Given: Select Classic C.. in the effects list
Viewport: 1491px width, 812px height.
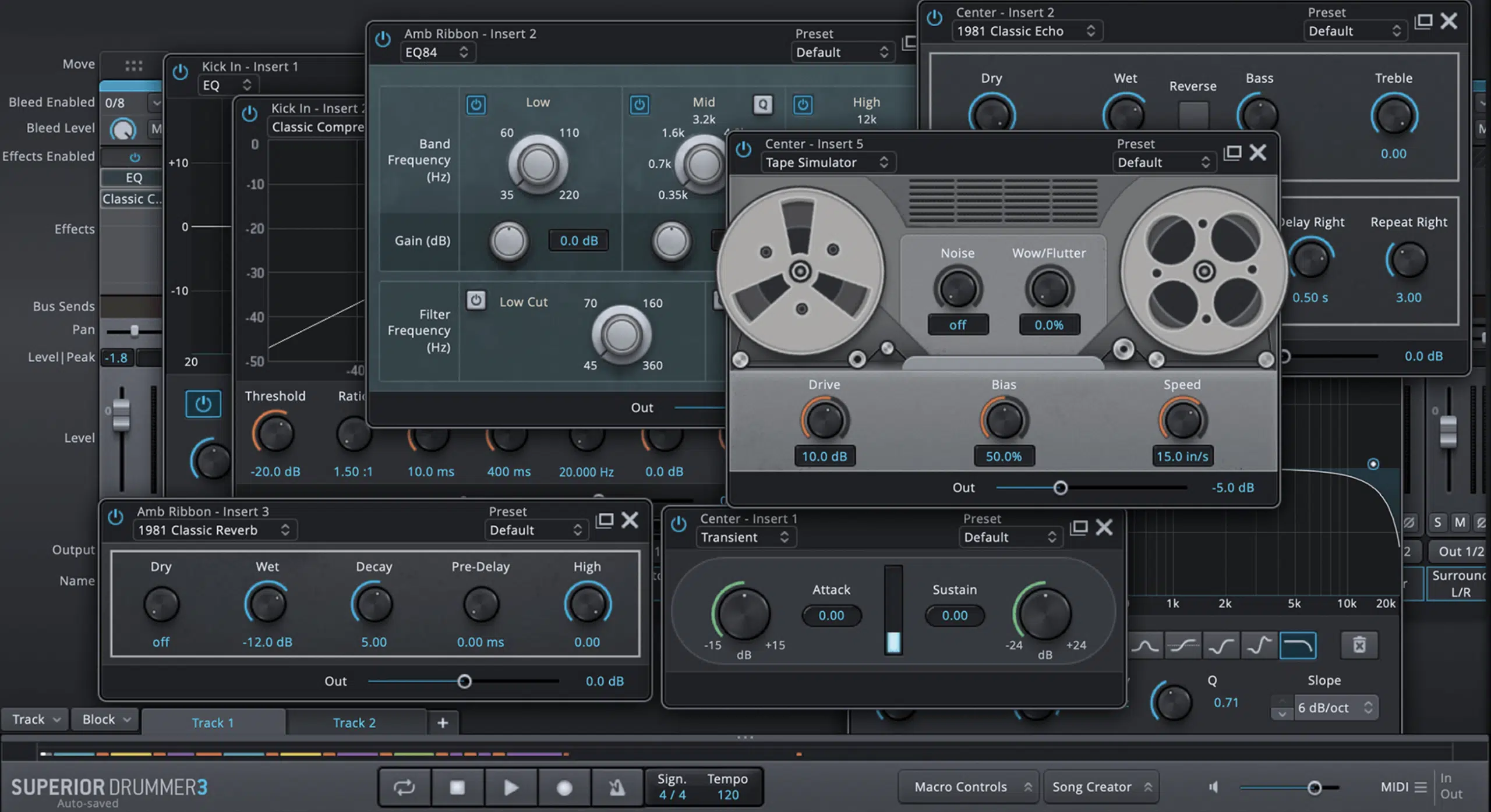Looking at the screenshot, I should point(132,199).
